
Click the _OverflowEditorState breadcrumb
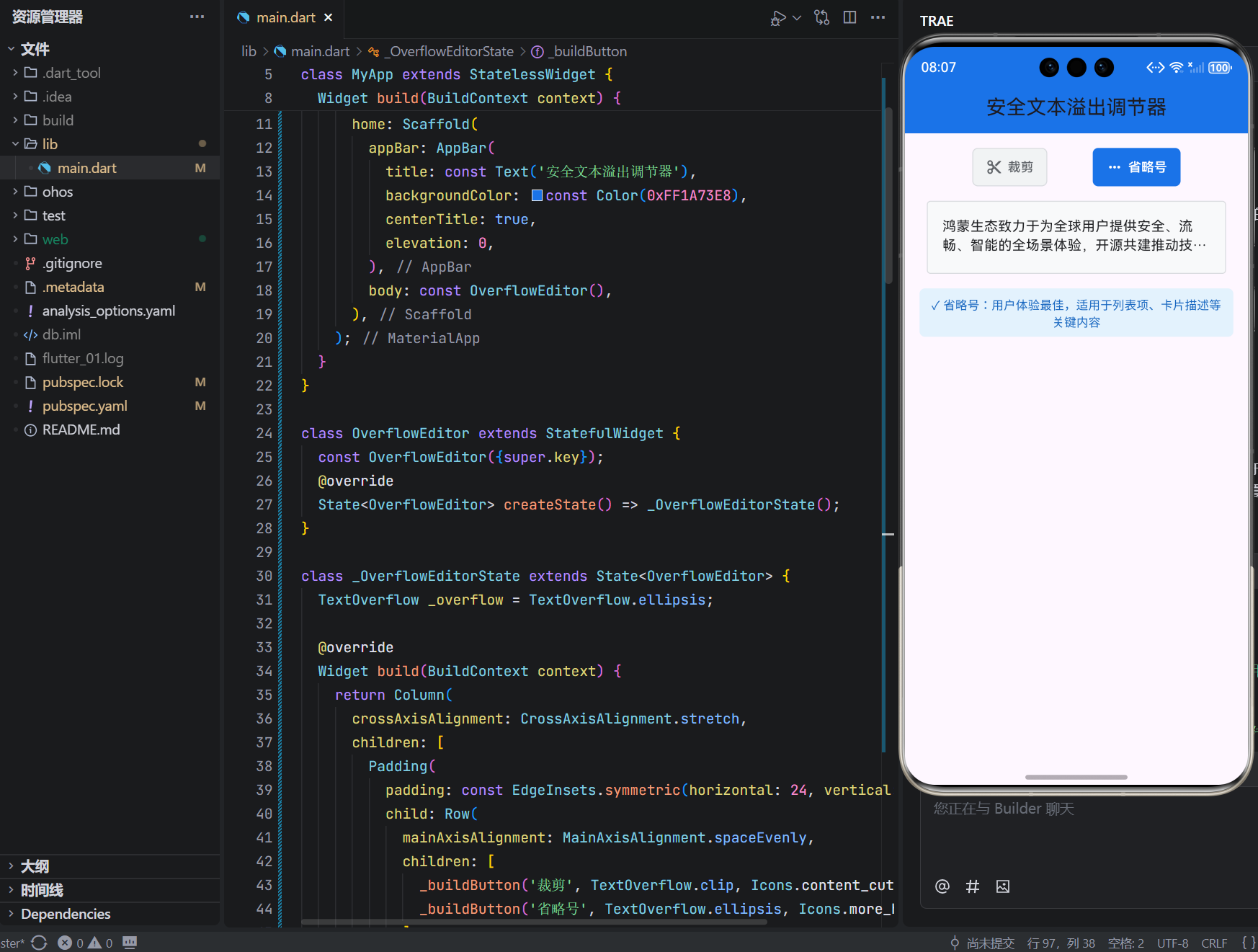442,51
